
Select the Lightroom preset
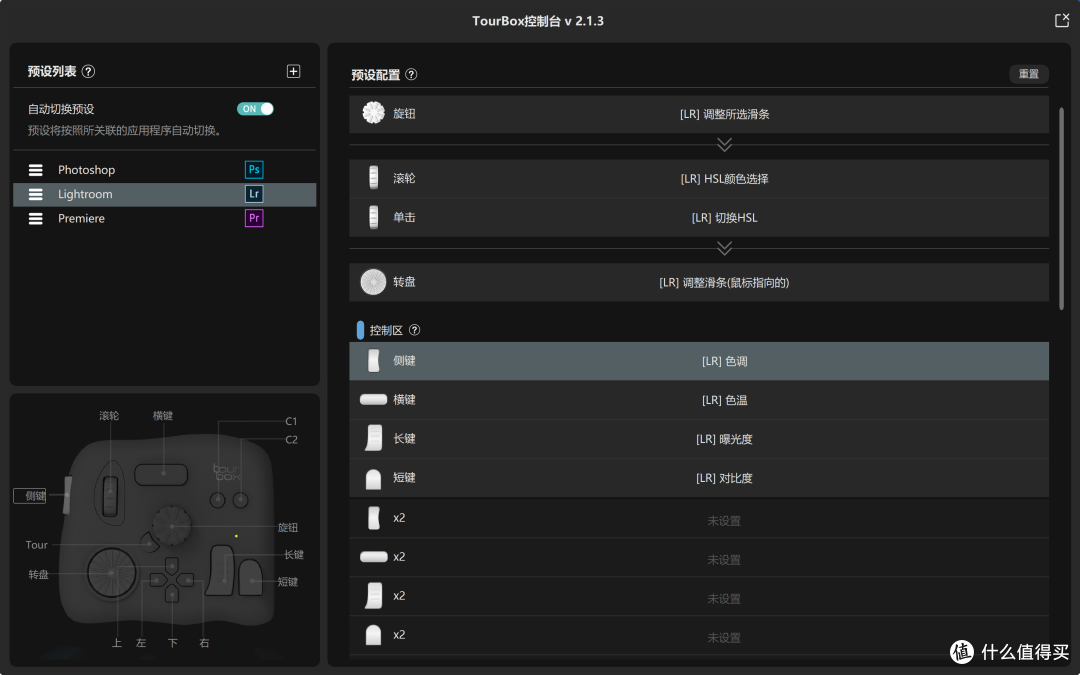(x=165, y=194)
